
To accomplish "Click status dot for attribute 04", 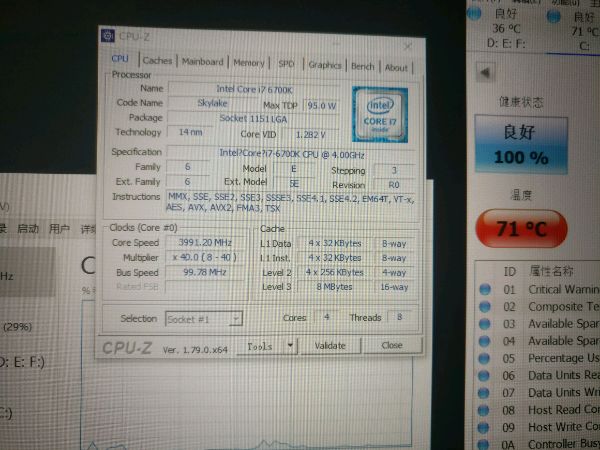I will 484,341.
